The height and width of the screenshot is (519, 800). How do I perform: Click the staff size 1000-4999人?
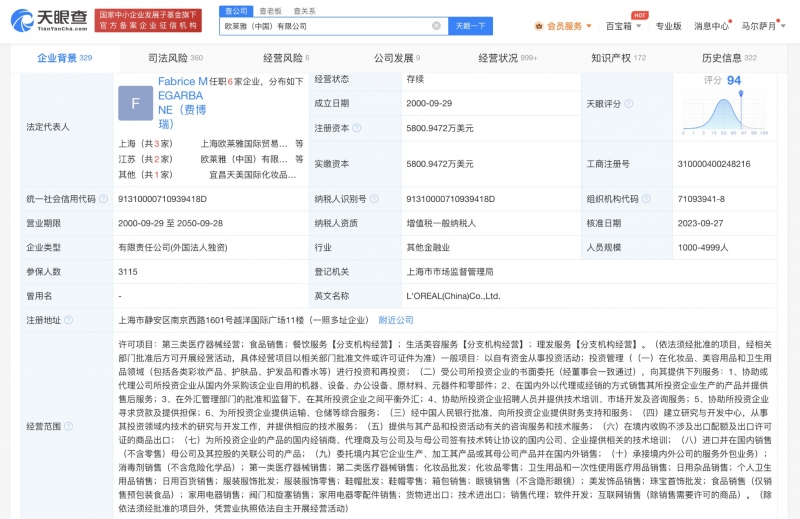(703, 248)
